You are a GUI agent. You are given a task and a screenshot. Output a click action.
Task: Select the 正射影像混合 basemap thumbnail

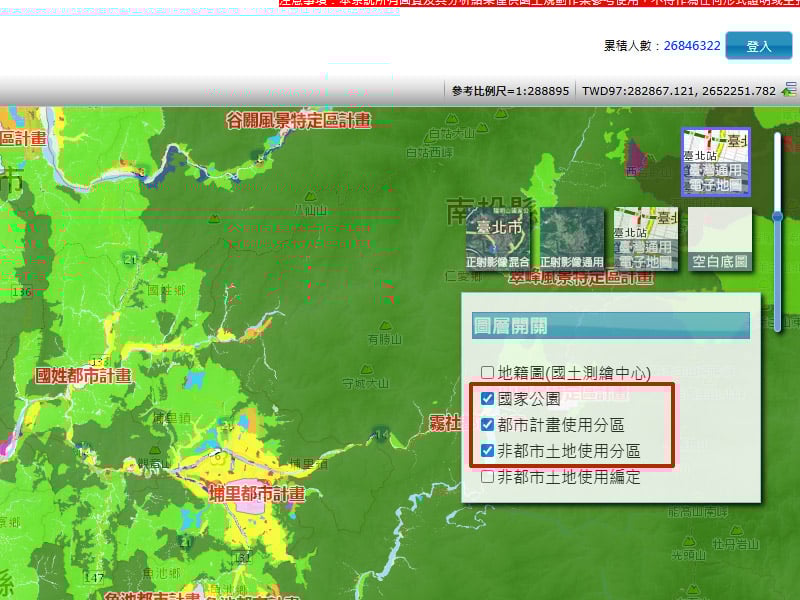(x=498, y=239)
